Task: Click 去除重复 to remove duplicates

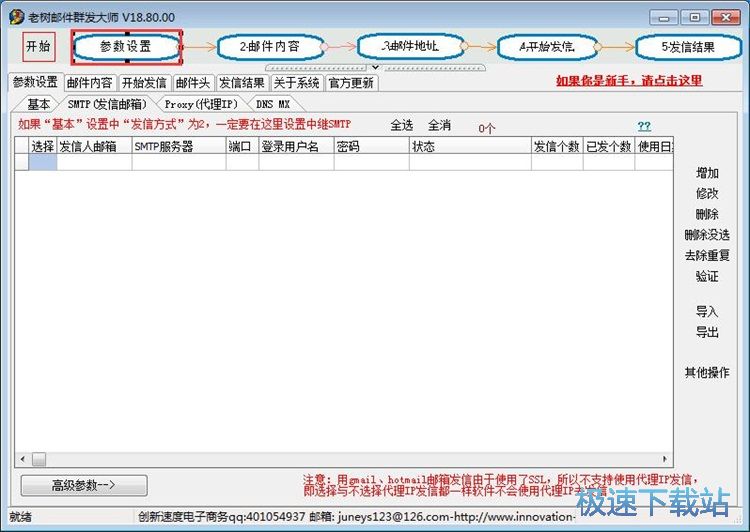Action: (x=707, y=255)
